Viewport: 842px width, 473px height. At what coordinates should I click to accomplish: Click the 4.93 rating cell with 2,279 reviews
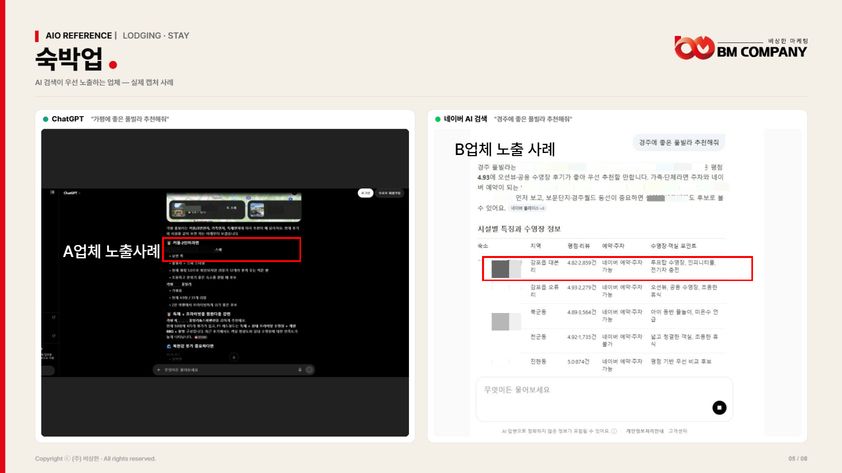pos(582,288)
